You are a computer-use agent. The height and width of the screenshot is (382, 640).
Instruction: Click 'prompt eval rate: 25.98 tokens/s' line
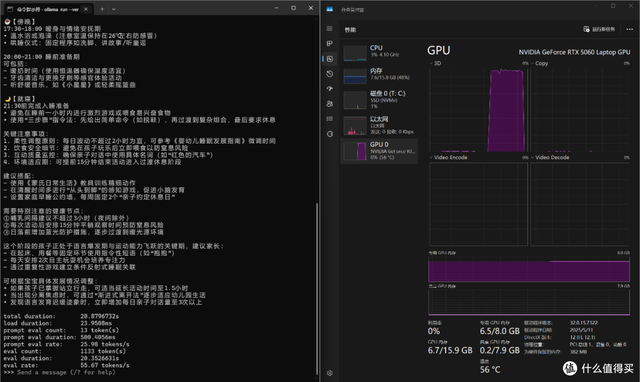(66, 344)
